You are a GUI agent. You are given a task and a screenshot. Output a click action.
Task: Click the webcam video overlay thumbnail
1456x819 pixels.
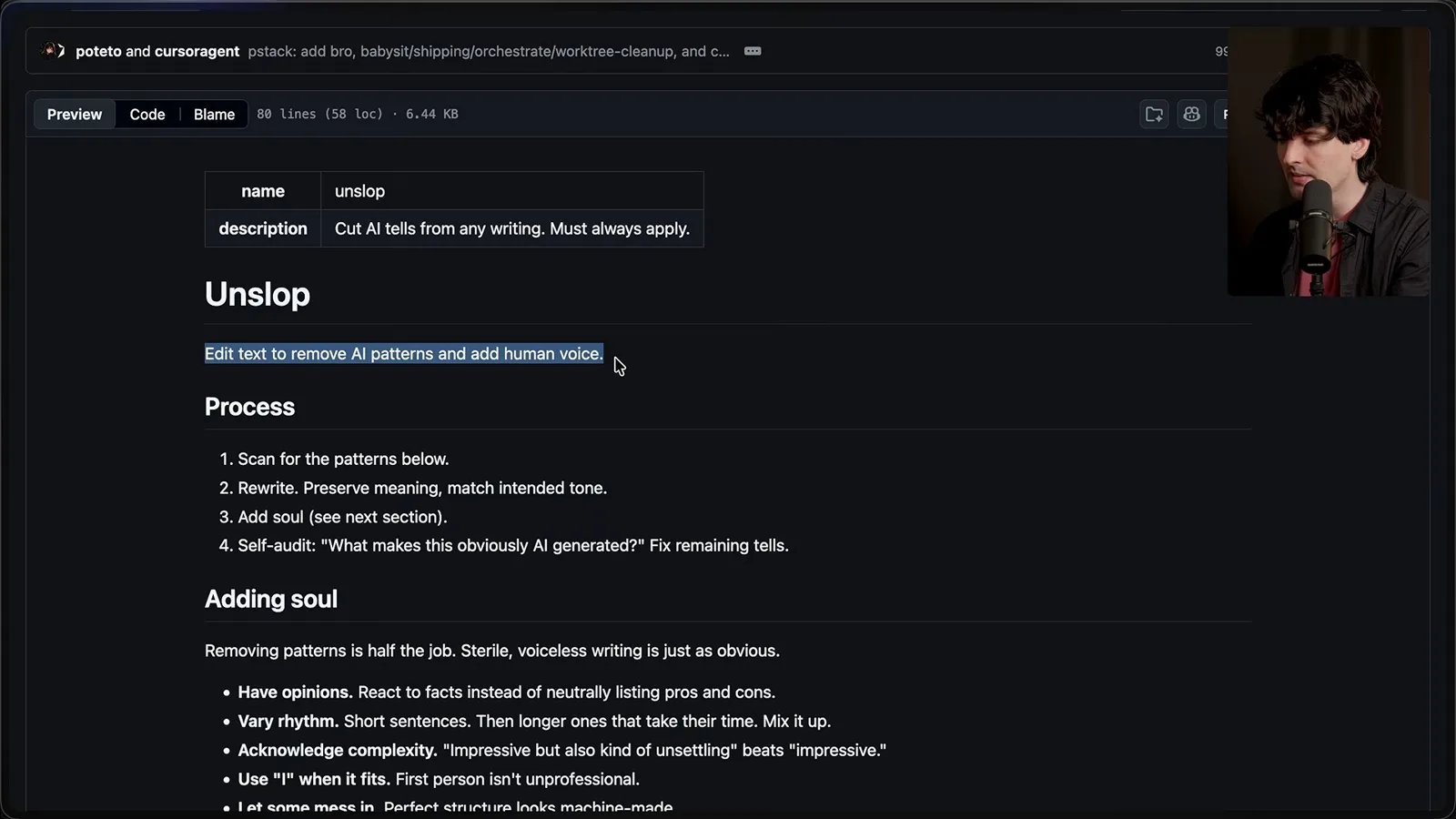tap(1328, 162)
